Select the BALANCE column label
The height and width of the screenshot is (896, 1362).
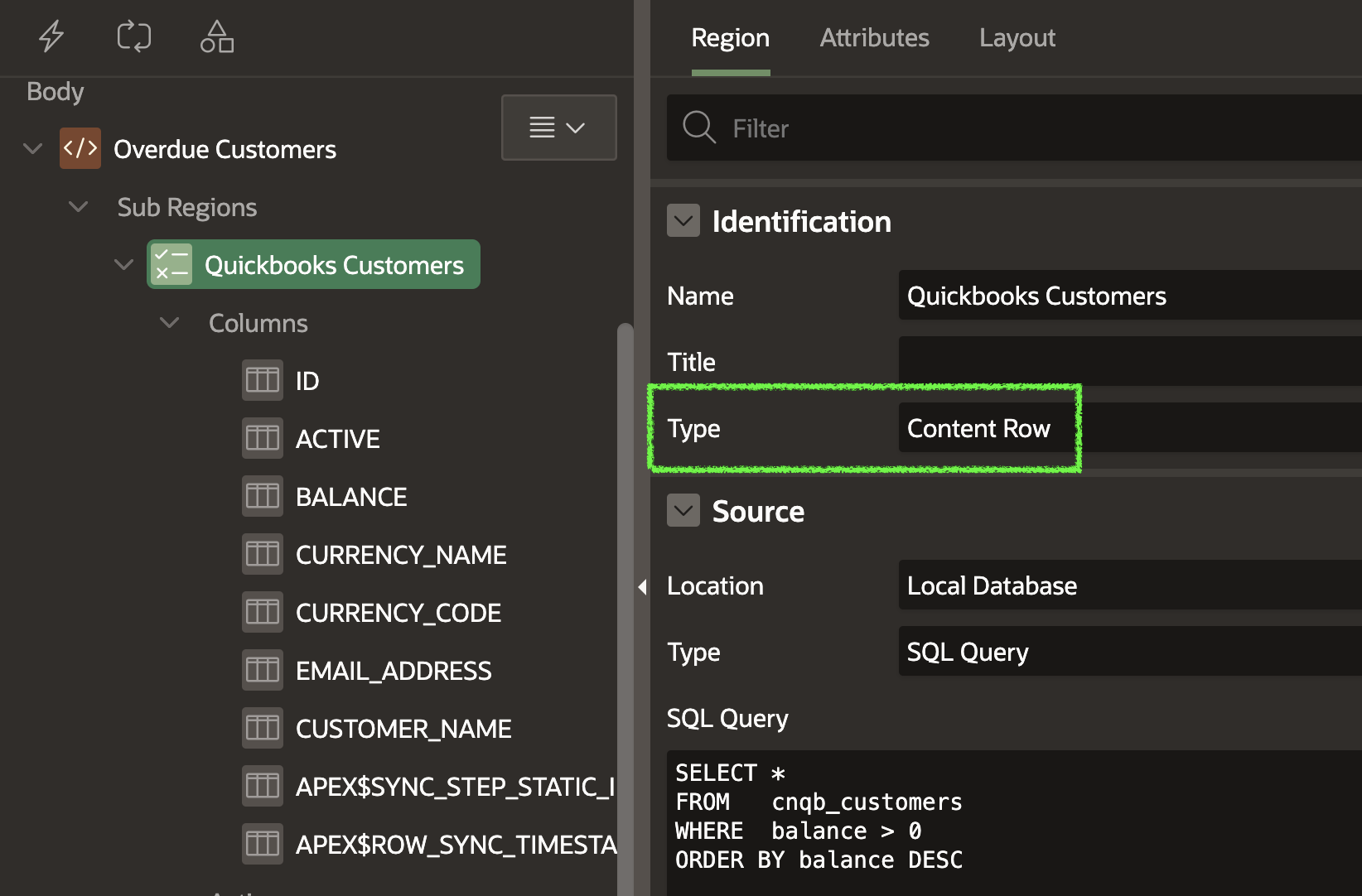click(351, 497)
